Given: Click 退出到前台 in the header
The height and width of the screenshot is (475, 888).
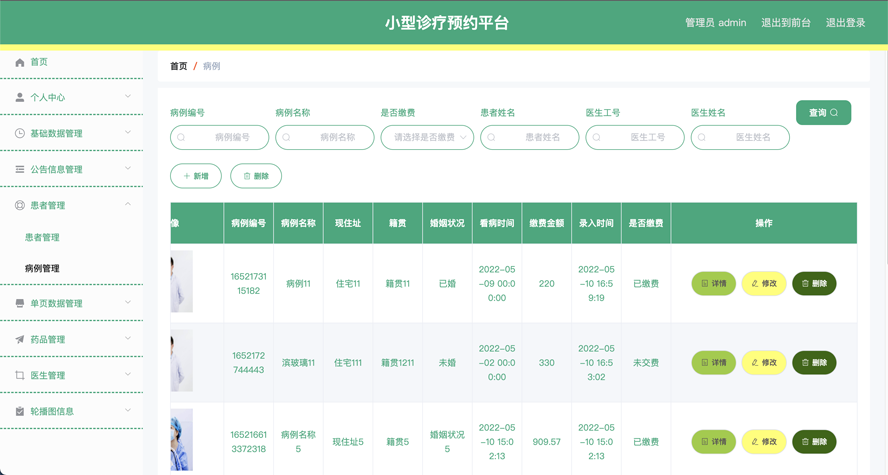Looking at the screenshot, I should tap(786, 23).
